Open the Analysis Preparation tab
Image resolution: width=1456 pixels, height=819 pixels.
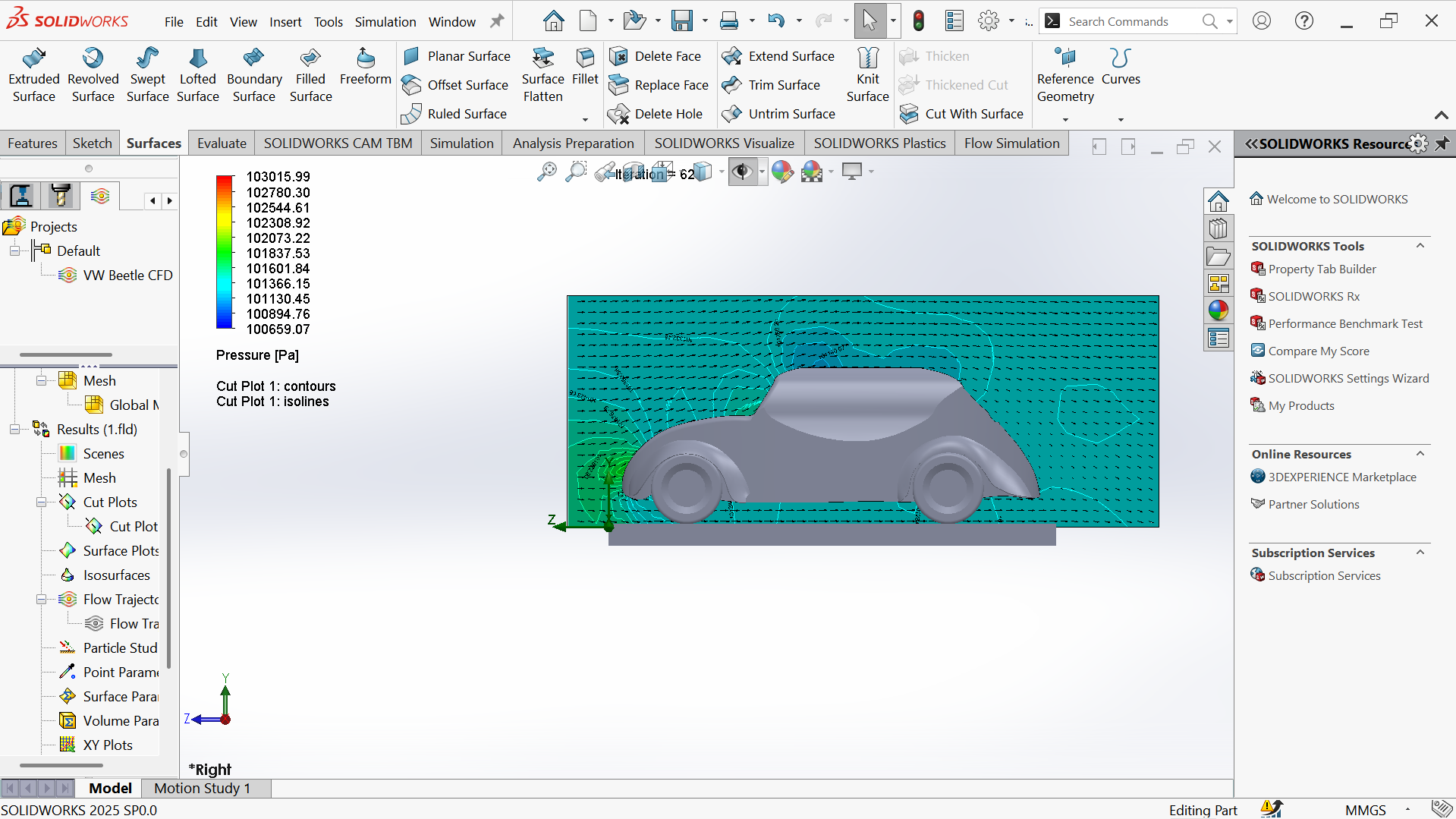(573, 143)
